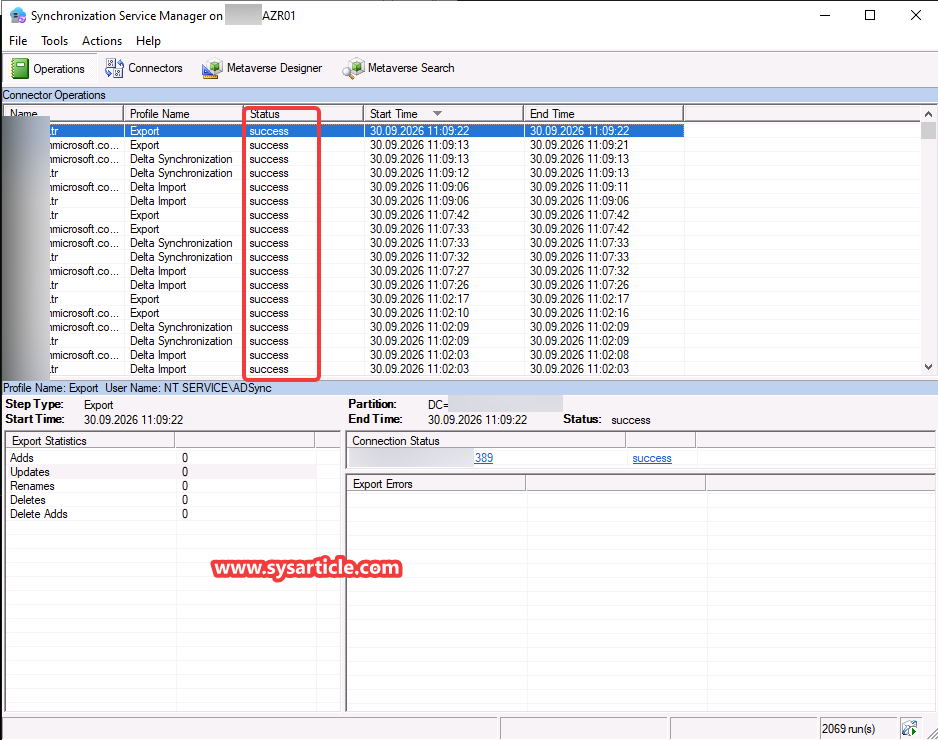Image resolution: width=938 pixels, height=740 pixels.
Task: Click the Export Errors column header
Action: click(436, 483)
